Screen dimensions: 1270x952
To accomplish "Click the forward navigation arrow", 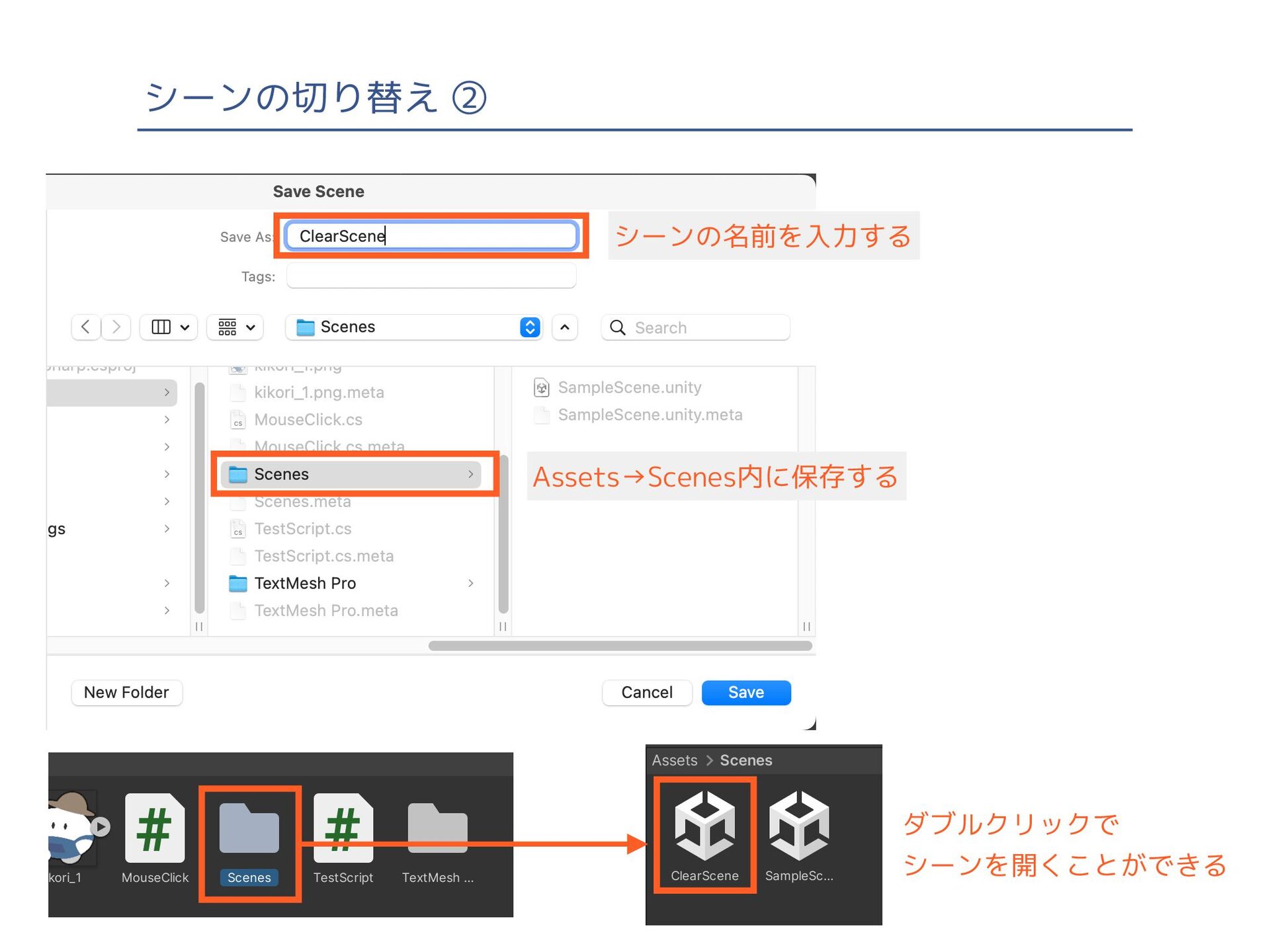I will point(116,327).
